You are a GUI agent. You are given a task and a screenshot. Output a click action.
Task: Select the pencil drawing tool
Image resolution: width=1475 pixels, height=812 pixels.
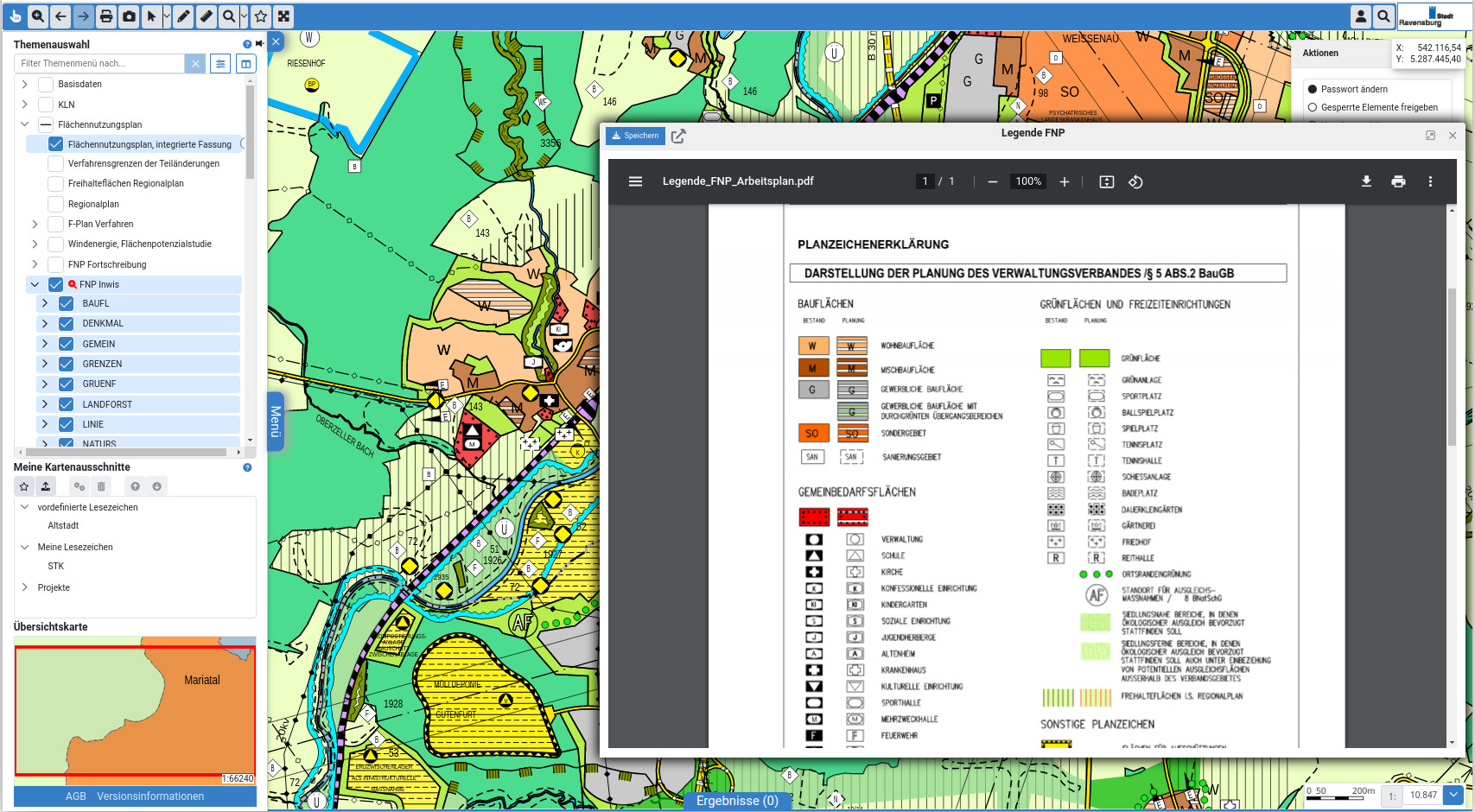(x=184, y=16)
